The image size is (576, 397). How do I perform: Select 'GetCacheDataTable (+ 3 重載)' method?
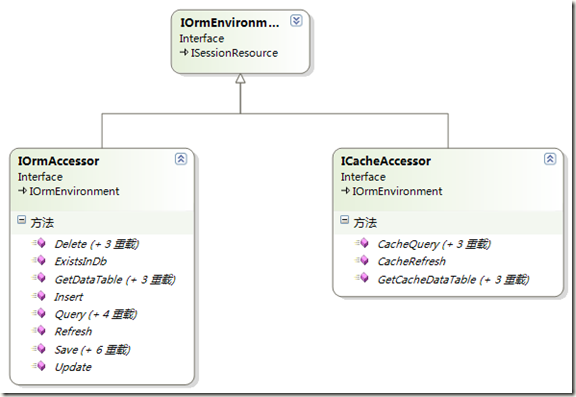coord(453,280)
